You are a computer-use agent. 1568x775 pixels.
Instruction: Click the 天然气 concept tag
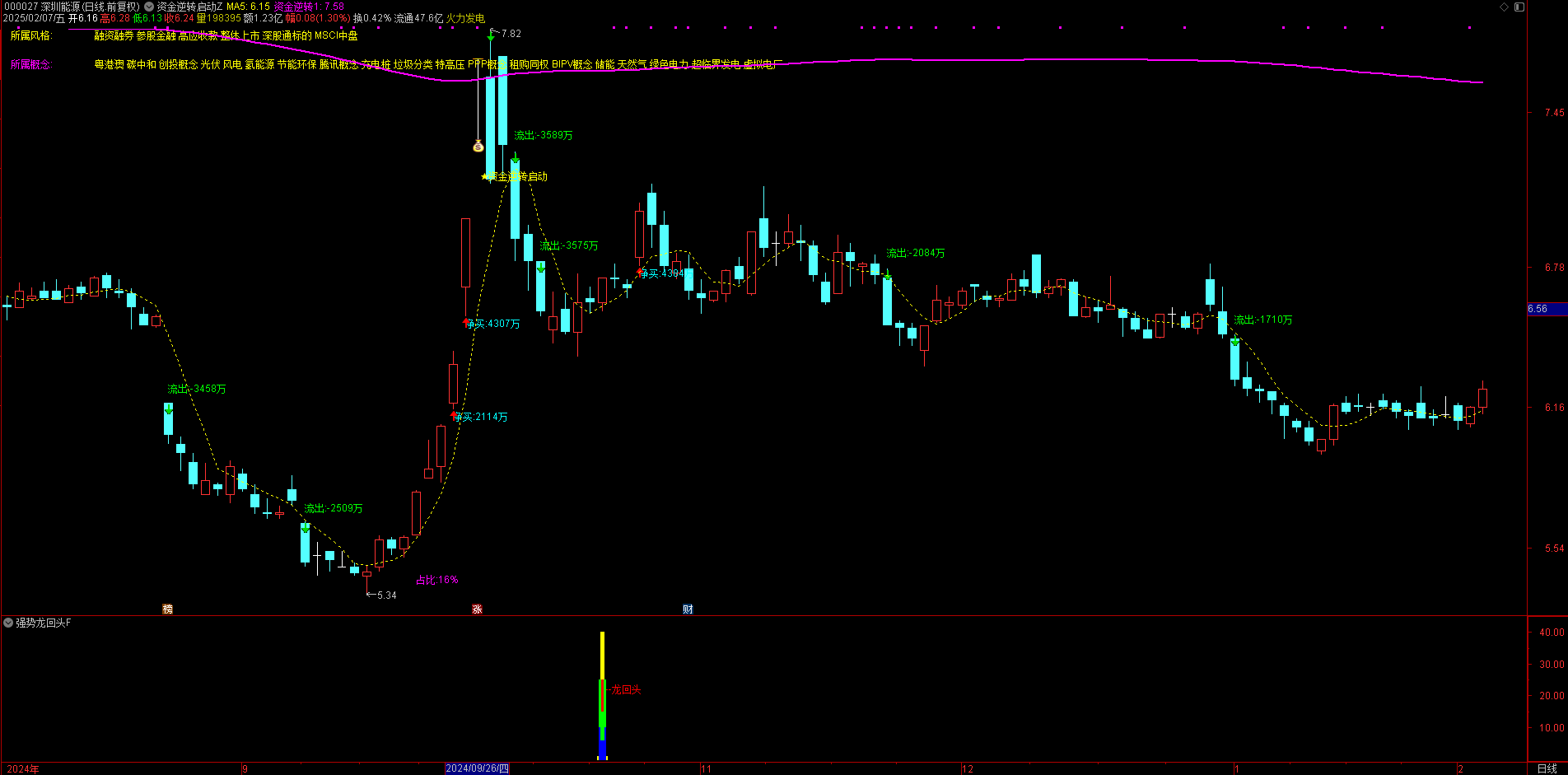[x=632, y=64]
